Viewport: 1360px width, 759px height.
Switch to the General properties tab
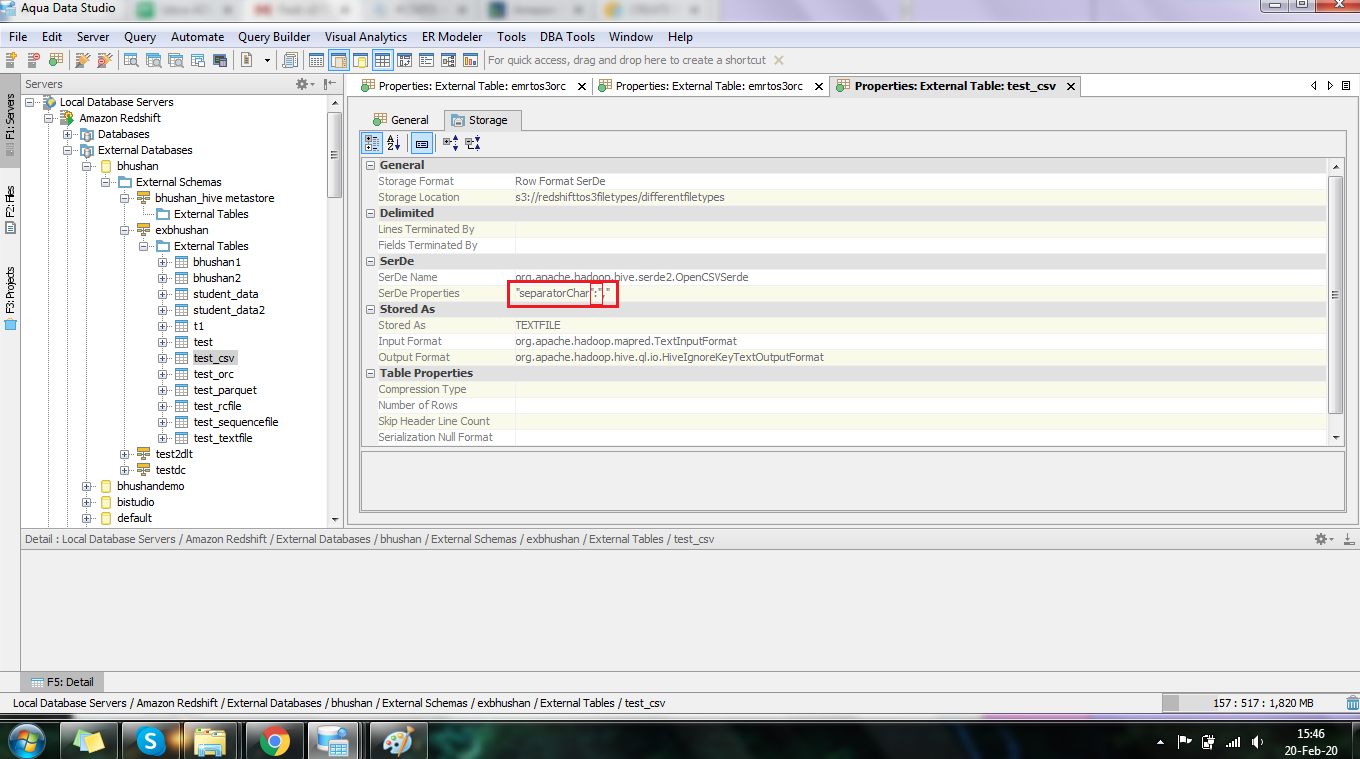tap(400, 120)
